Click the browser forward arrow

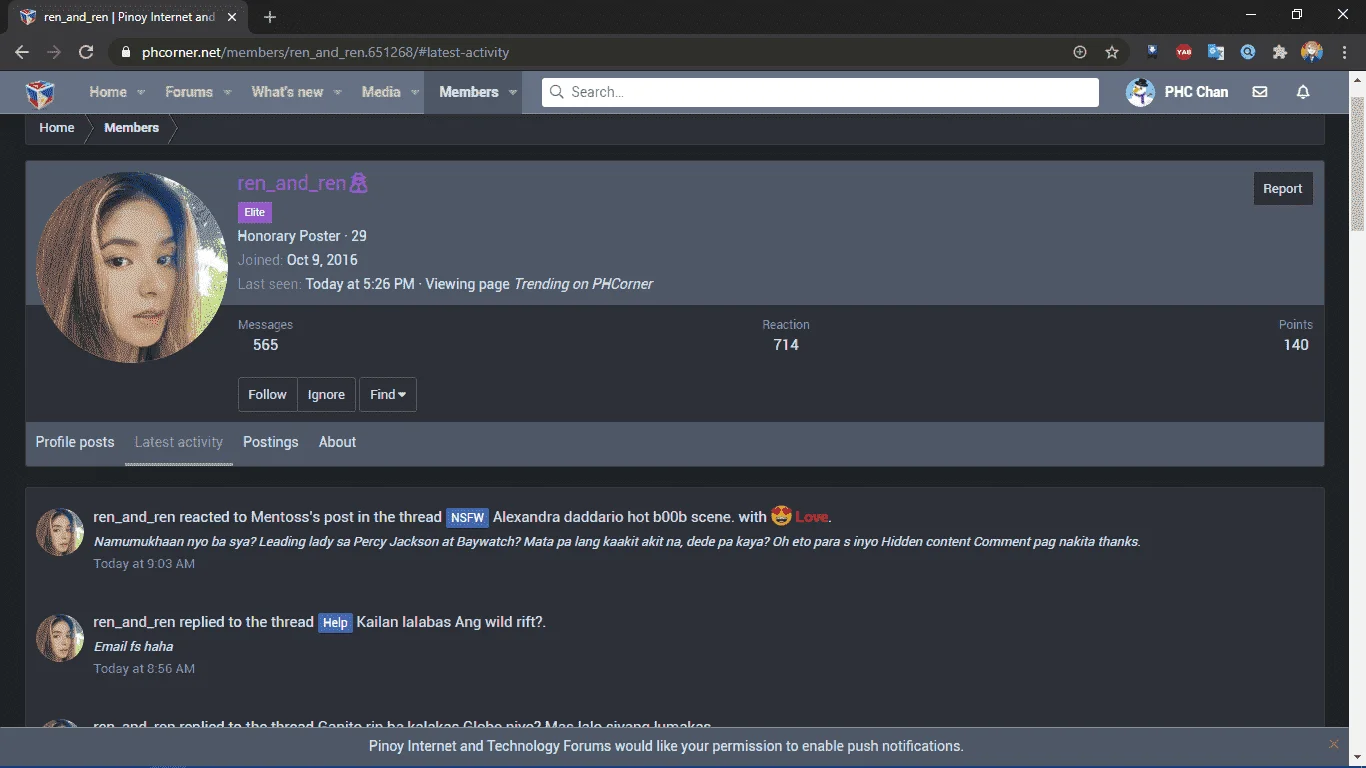click(x=54, y=52)
